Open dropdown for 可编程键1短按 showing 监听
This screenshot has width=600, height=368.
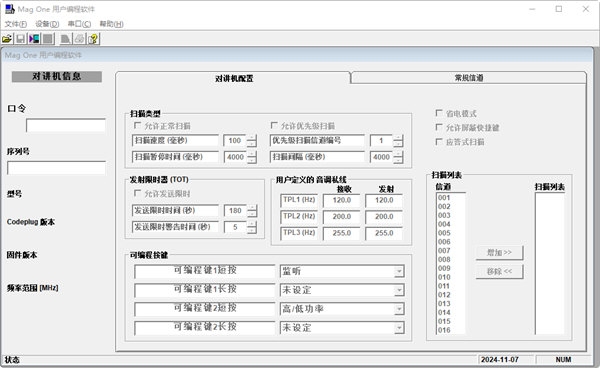click(x=399, y=272)
